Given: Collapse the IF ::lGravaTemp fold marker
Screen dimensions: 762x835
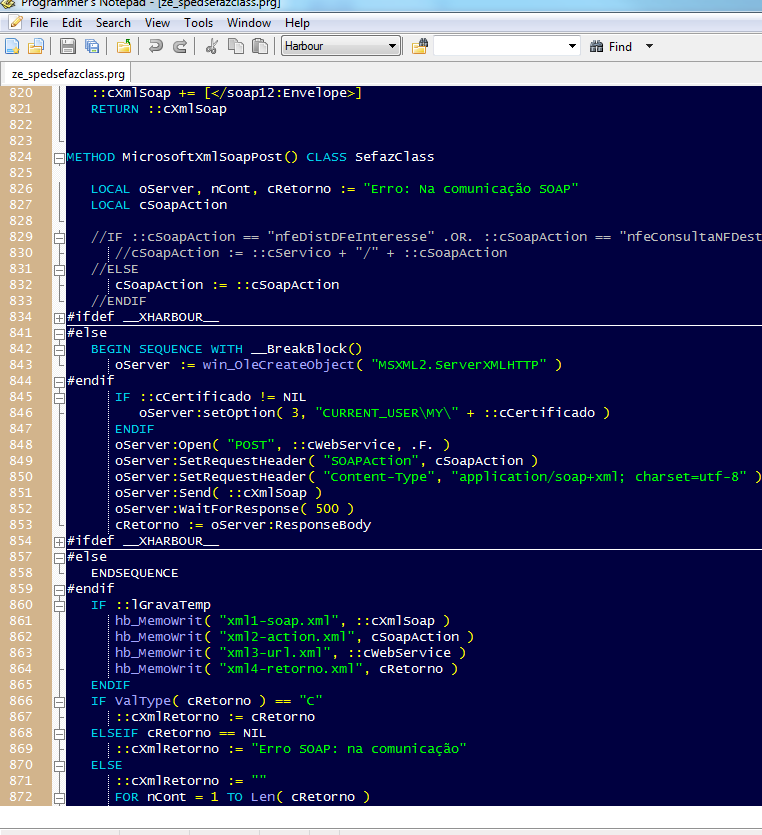Looking at the screenshot, I should click(58, 605).
